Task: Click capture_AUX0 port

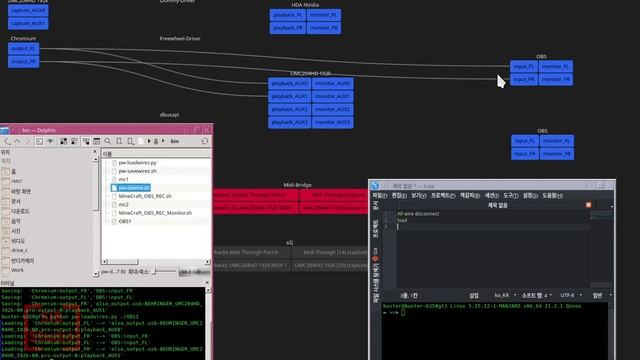Action: coord(28,10)
